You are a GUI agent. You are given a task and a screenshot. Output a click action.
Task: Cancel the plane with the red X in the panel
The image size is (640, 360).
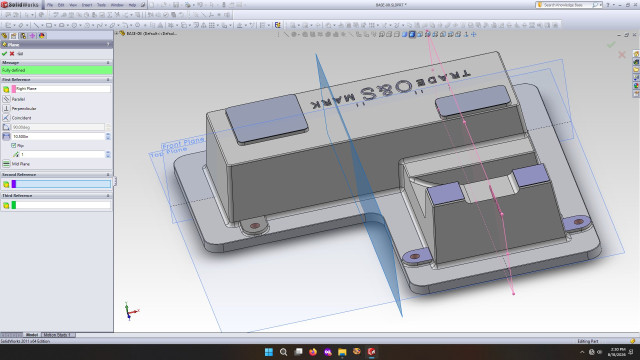[x=12, y=53]
